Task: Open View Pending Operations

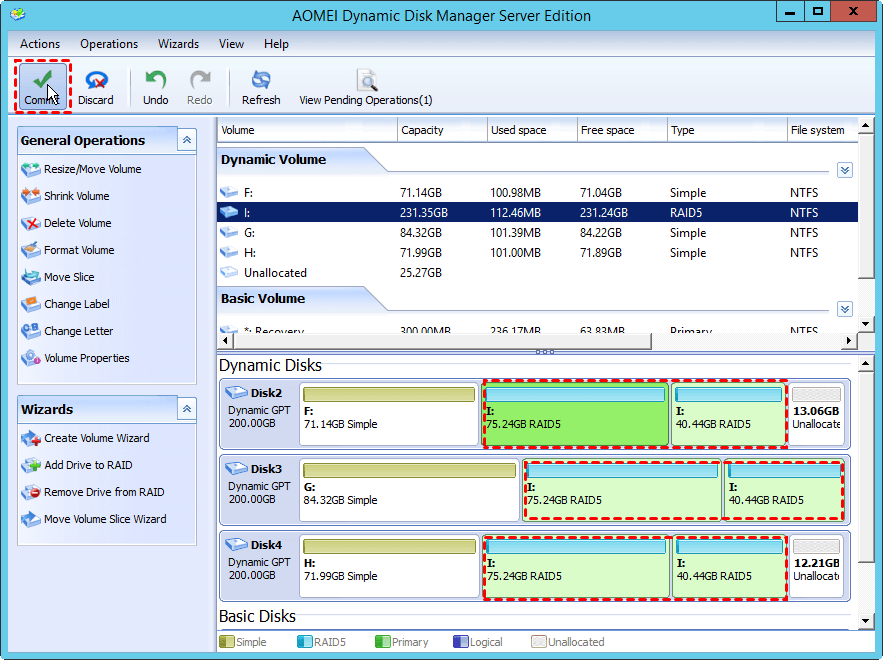Action: (x=366, y=86)
